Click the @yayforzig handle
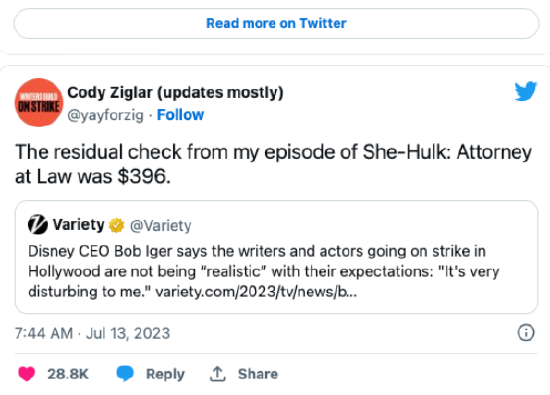 [106, 115]
